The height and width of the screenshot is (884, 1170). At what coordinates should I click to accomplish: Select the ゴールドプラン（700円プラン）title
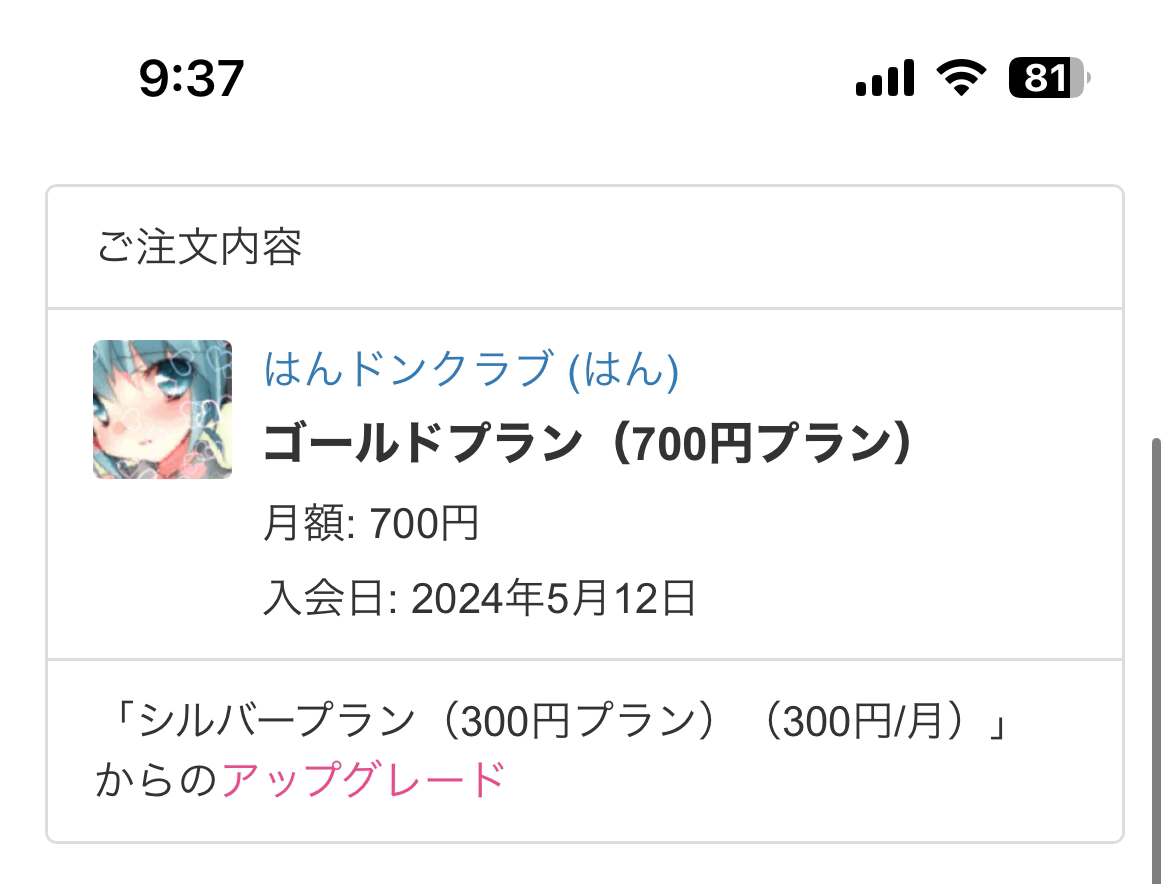588,444
